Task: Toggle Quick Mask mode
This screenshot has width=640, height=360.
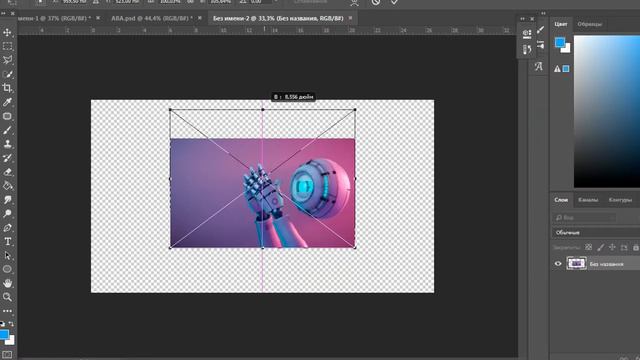Action: point(7,355)
